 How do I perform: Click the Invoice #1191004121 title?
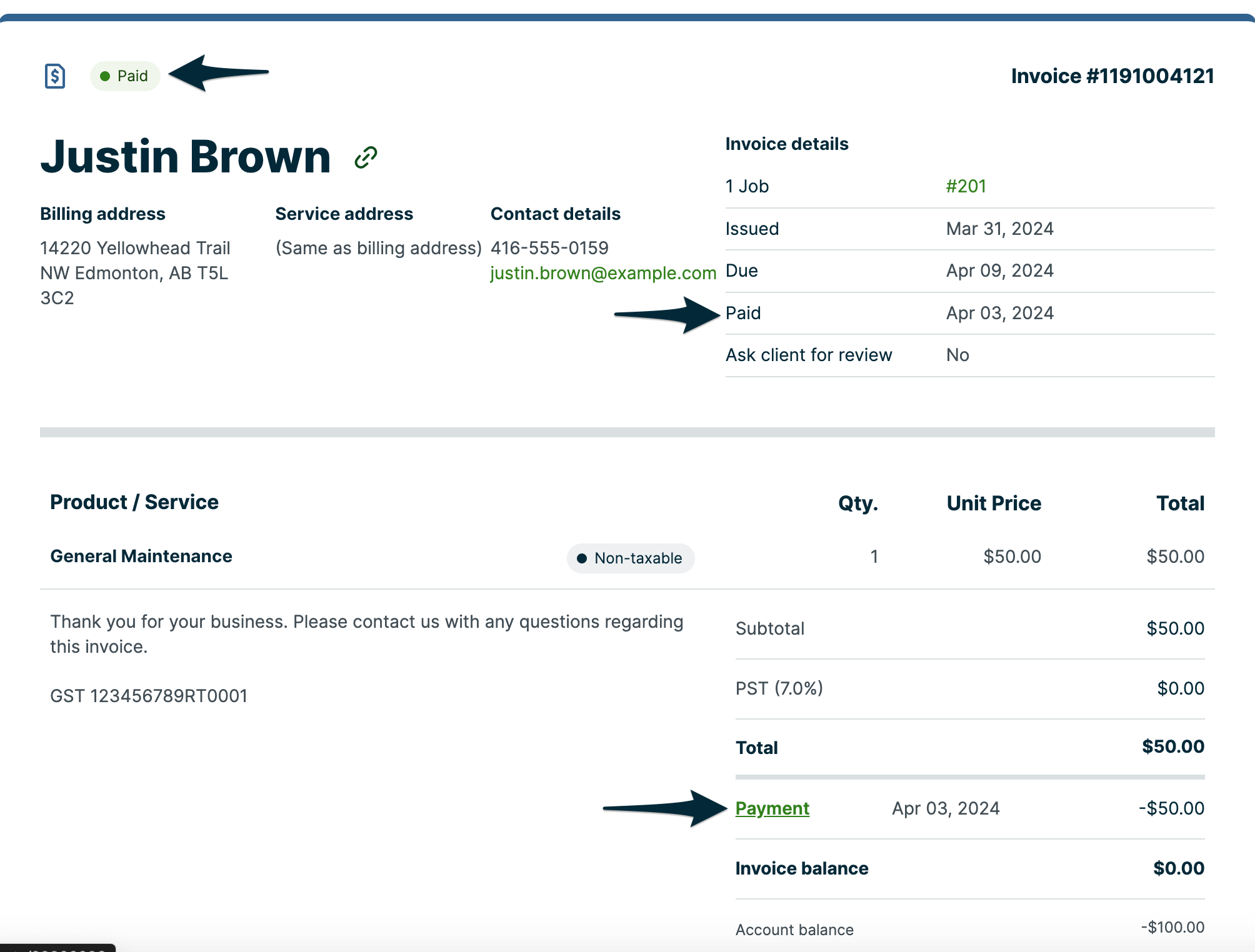[x=1112, y=76]
